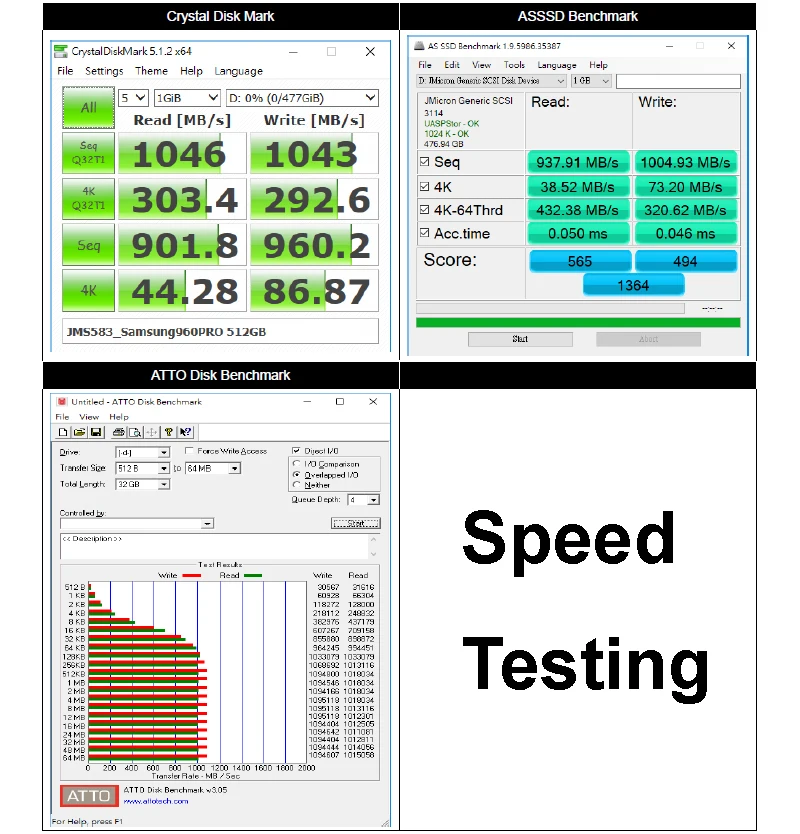The height and width of the screenshot is (834, 800).
Task: Run the plain Seq test button in CrystalDiskMark
Action: (x=88, y=245)
